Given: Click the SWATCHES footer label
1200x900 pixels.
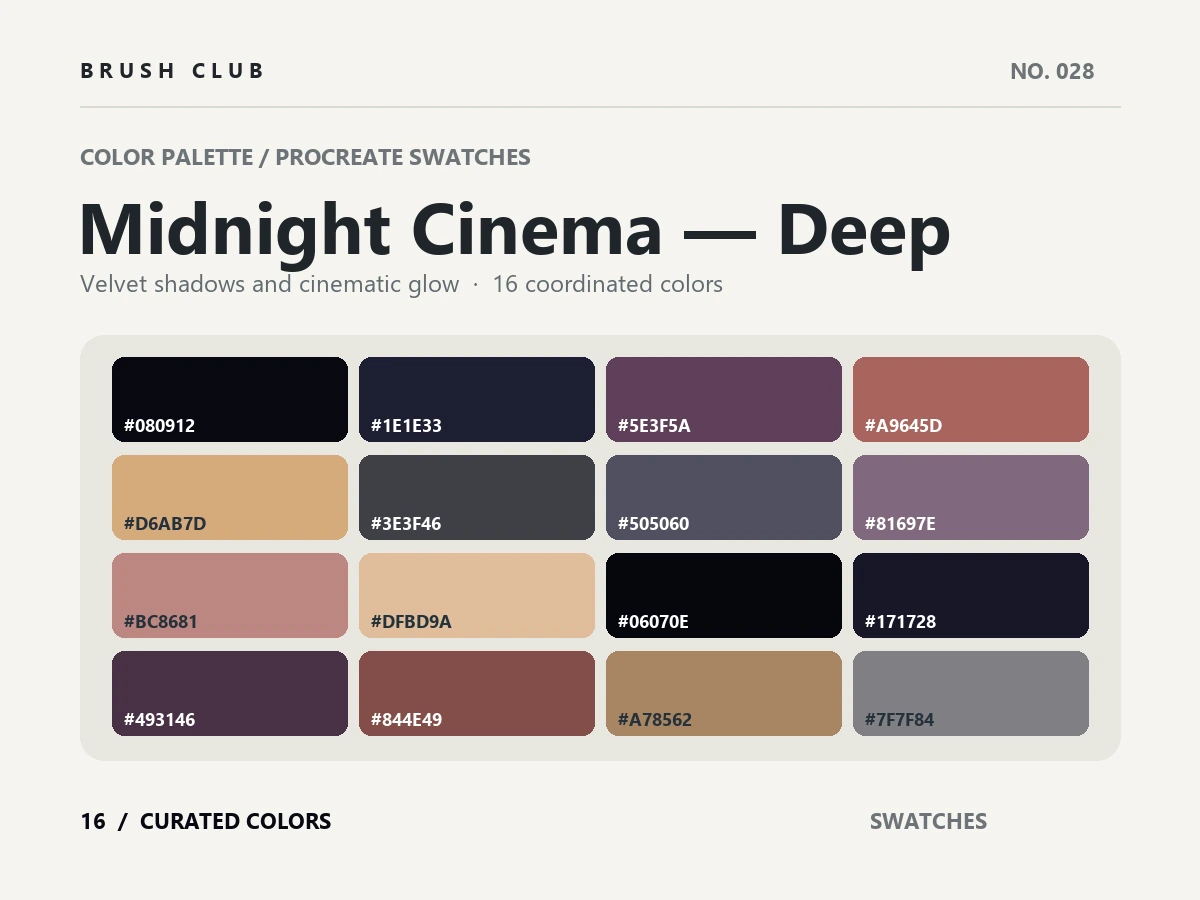Looking at the screenshot, I should pos(928,821).
